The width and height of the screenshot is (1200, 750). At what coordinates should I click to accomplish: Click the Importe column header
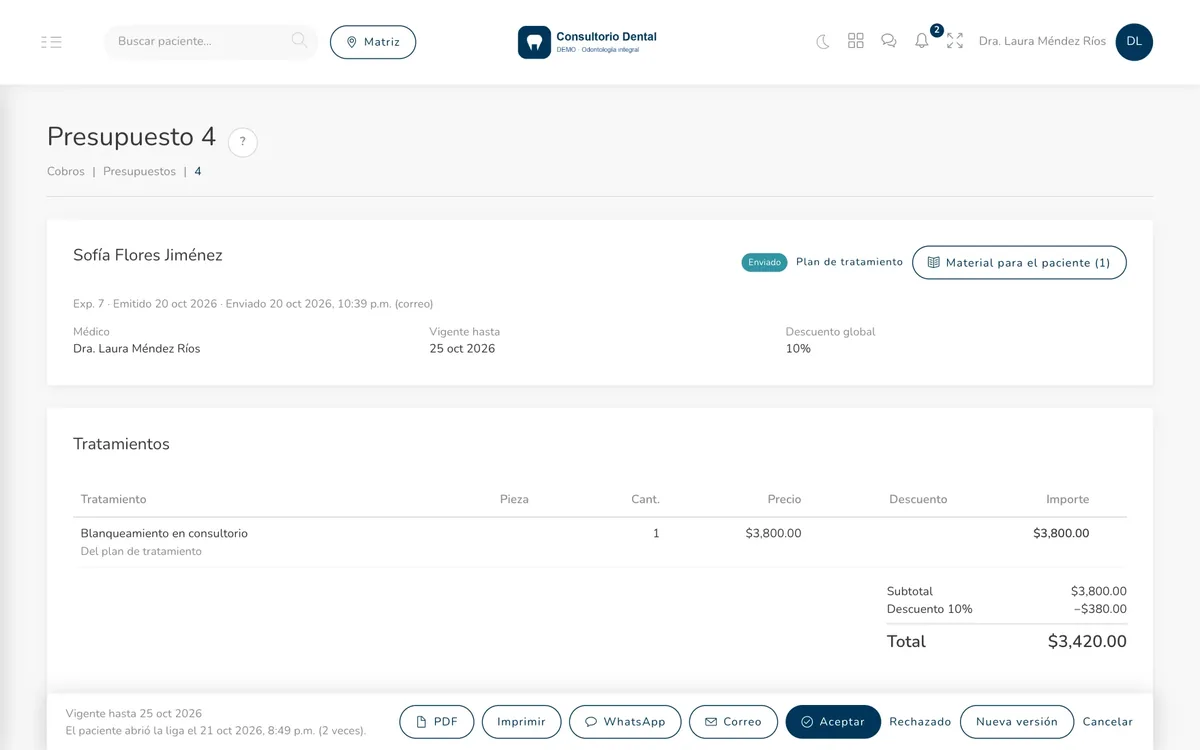pyautogui.click(x=1068, y=499)
